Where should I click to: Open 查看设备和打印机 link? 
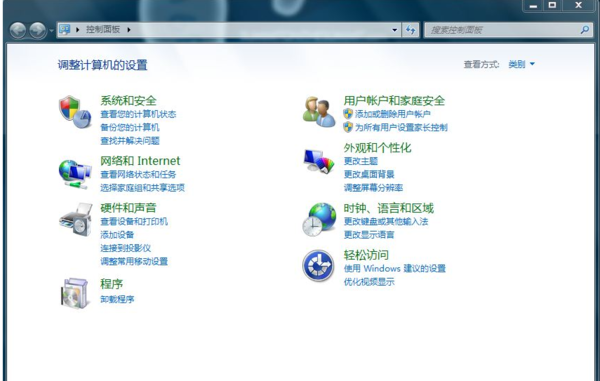pos(134,221)
